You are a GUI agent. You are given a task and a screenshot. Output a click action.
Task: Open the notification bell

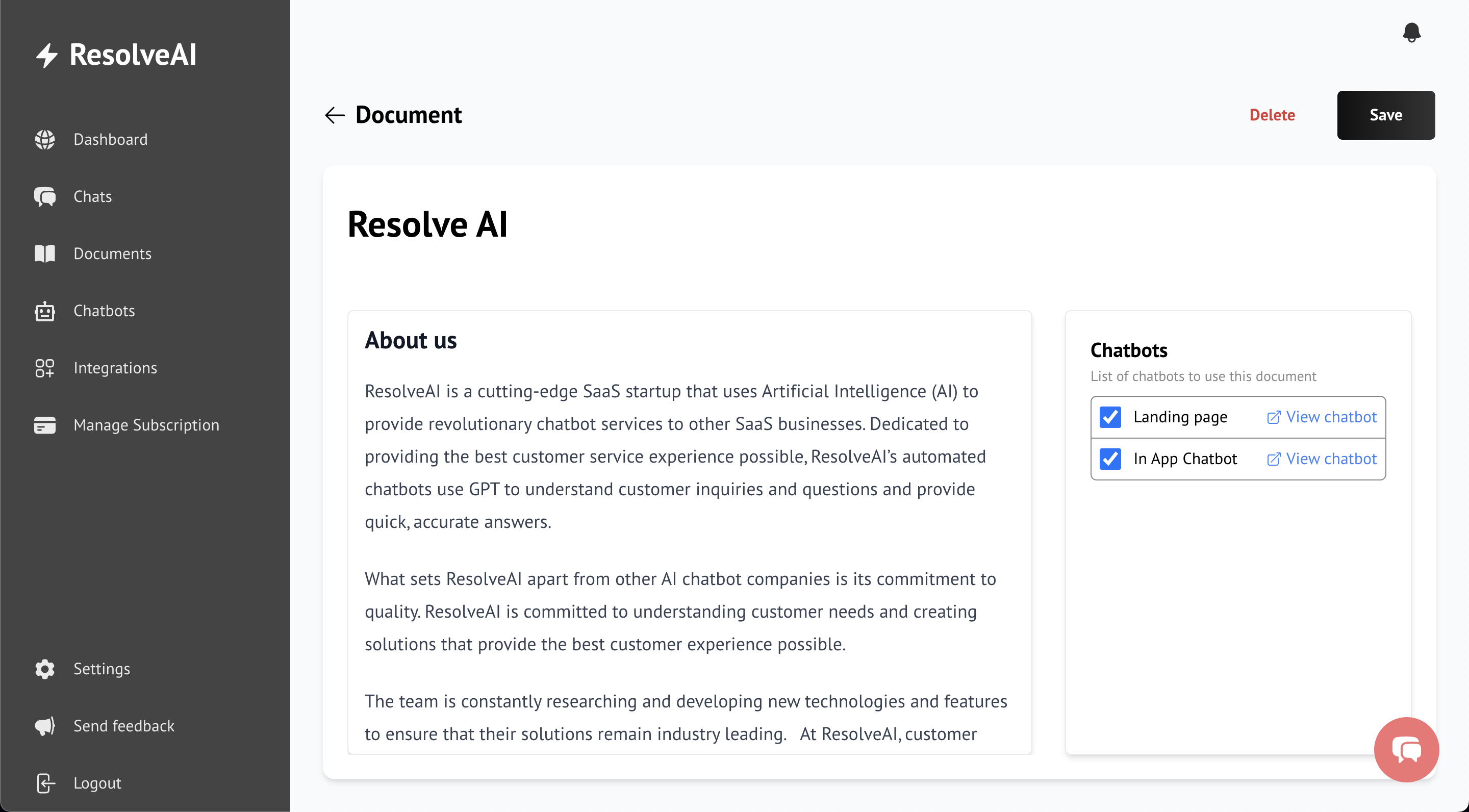pyautogui.click(x=1411, y=33)
